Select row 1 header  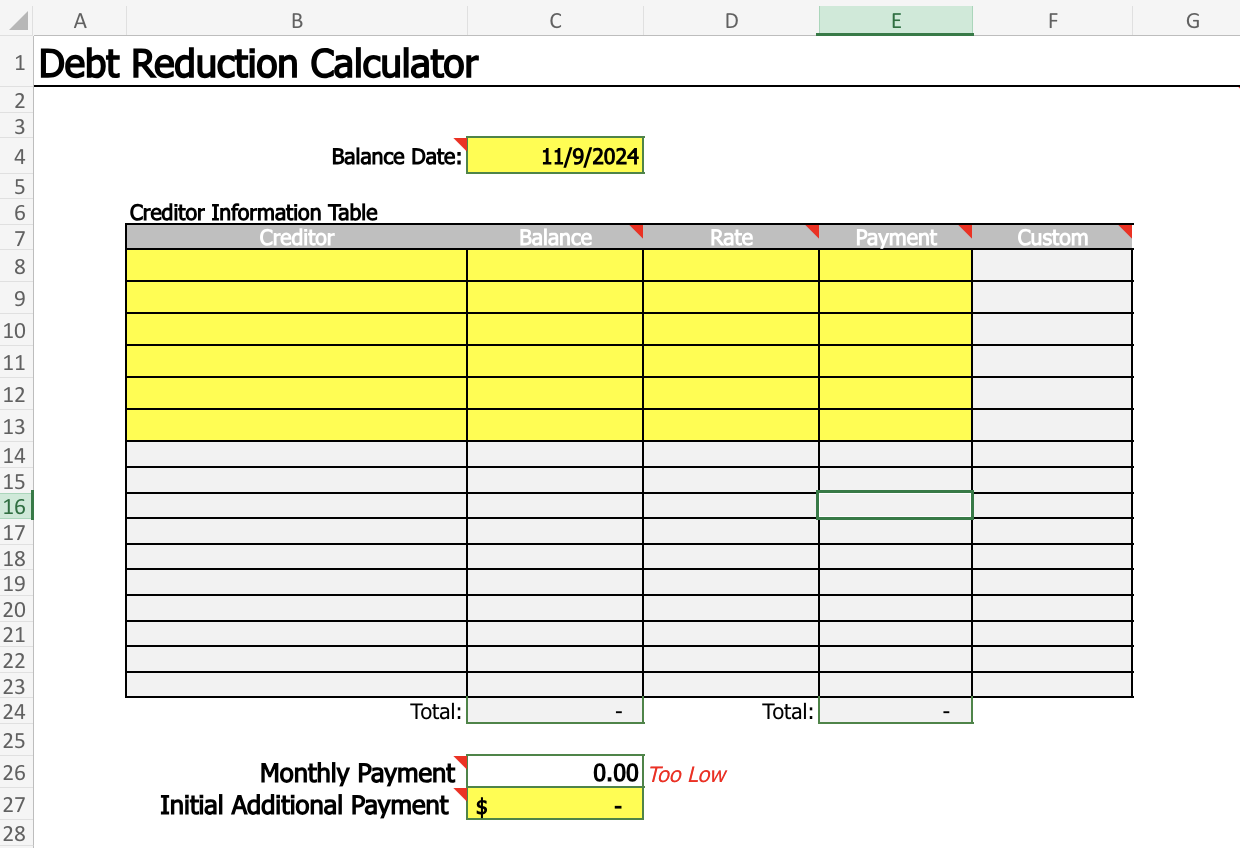17,64
